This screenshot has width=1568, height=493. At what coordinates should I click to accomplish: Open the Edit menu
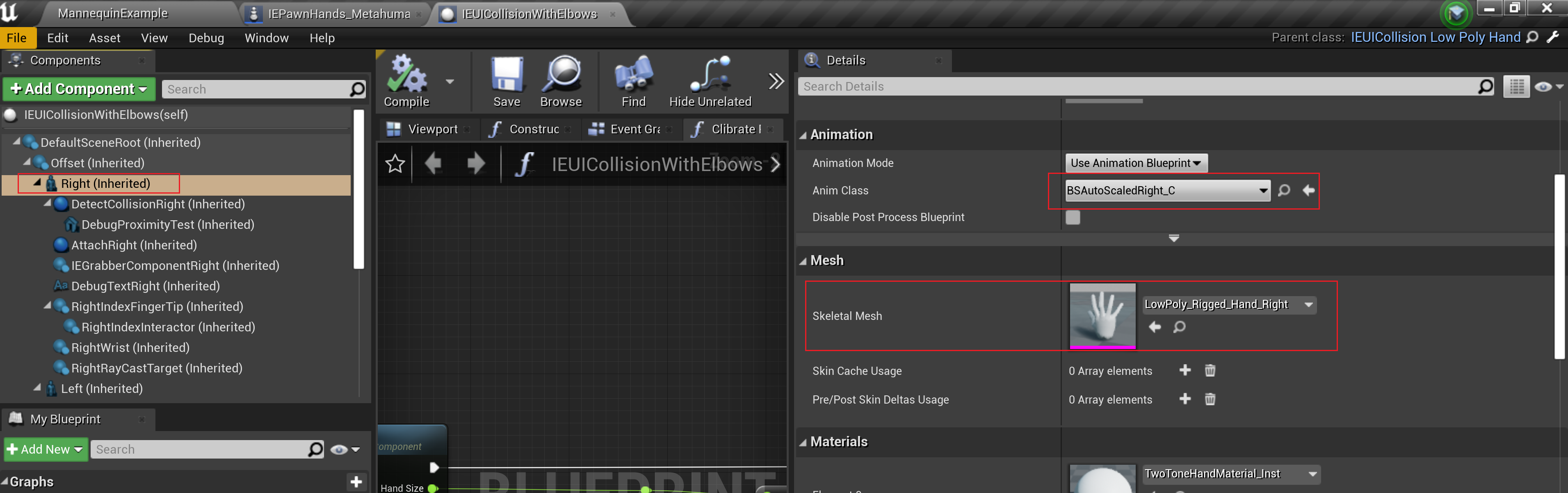pyautogui.click(x=58, y=38)
